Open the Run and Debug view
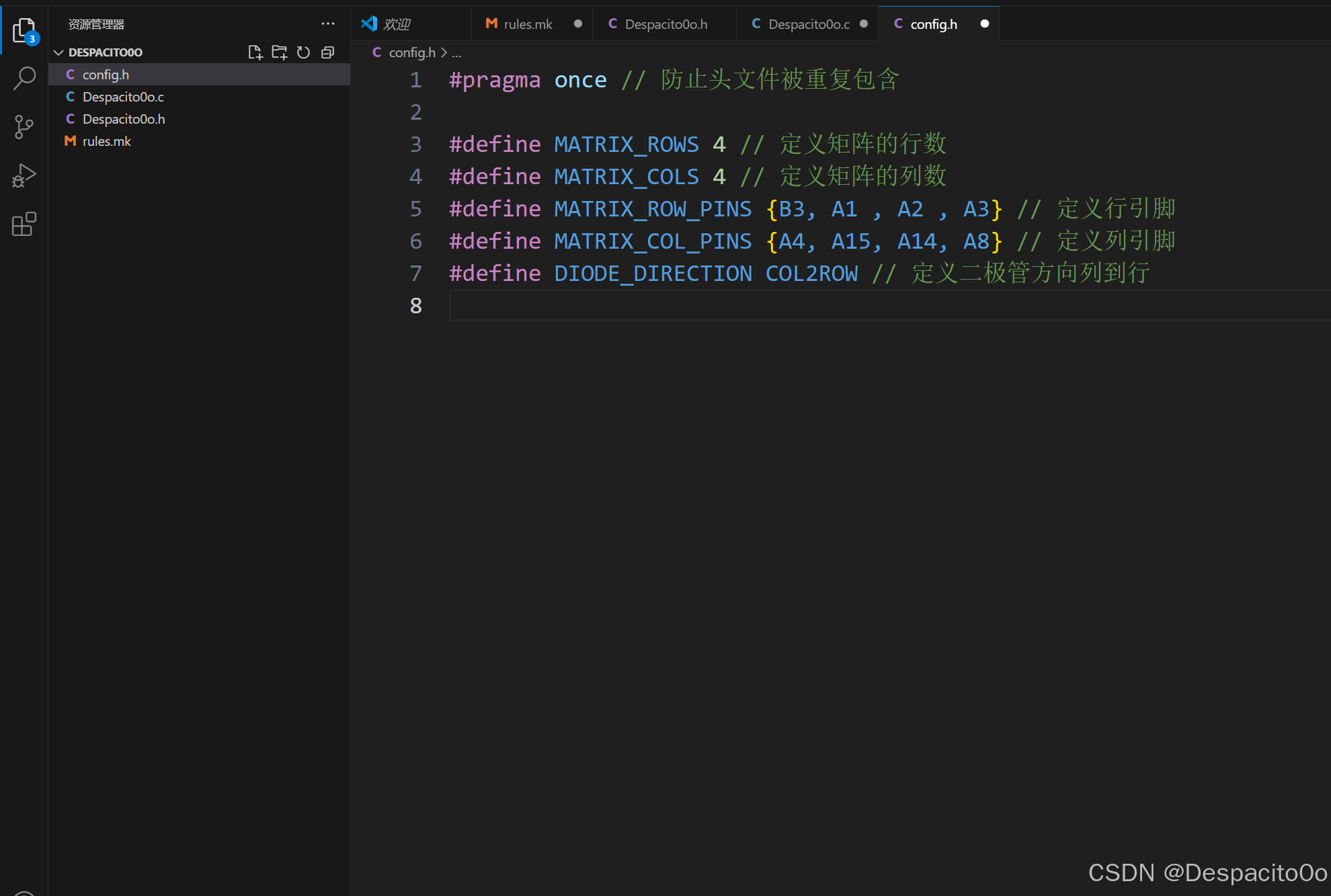1331x896 pixels. [x=24, y=175]
